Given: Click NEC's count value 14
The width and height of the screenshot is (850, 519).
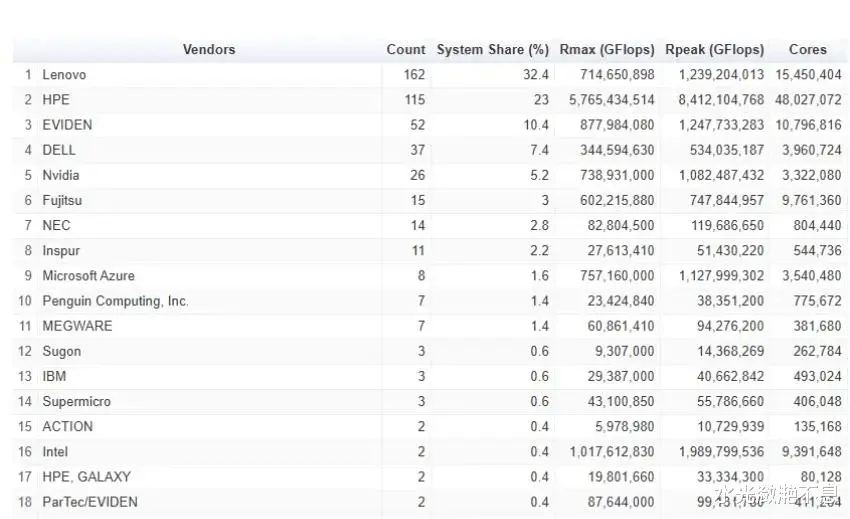Looking at the screenshot, I should (x=418, y=226).
